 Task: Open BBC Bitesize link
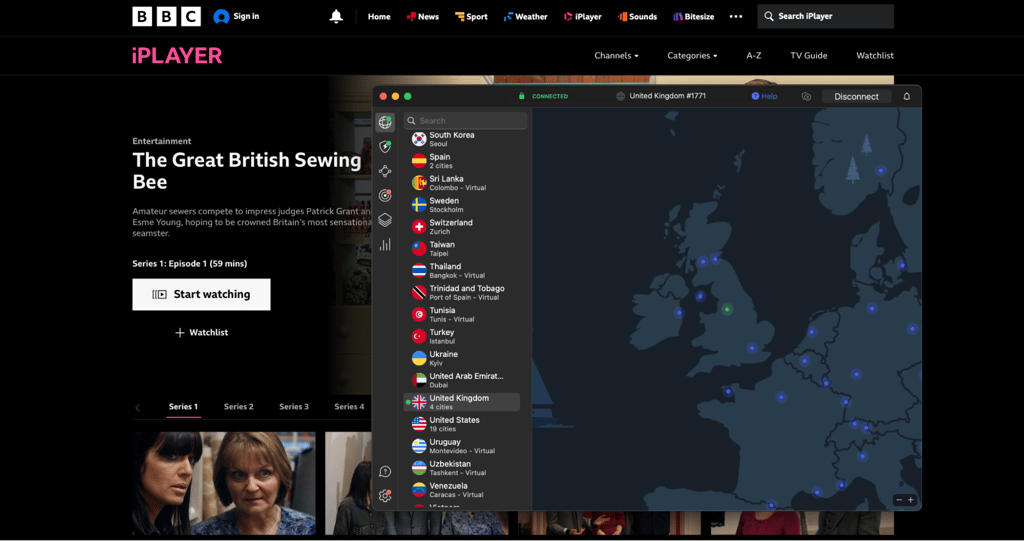pos(694,16)
